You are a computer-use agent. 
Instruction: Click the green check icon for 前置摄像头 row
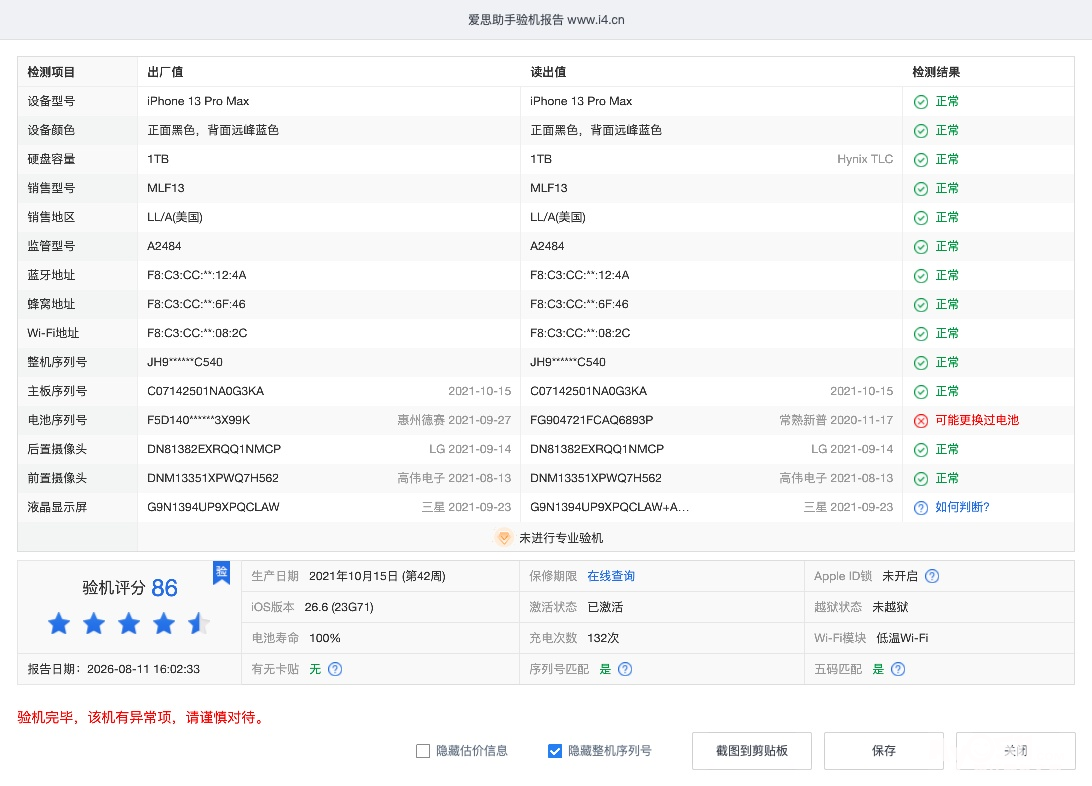tap(921, 479)
